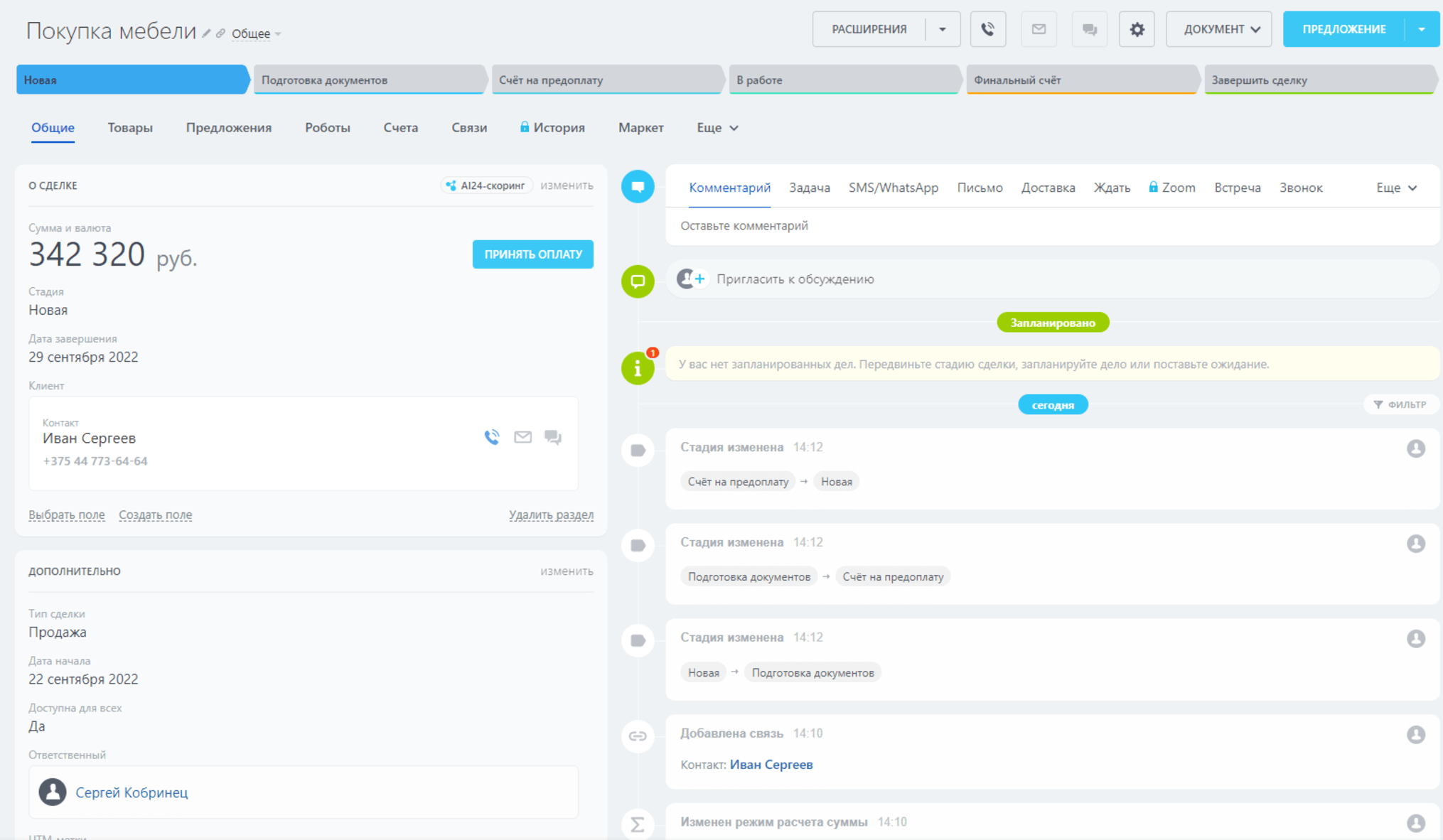Click the ПРЕДЛОЖЕНИЕ button
The height and width of the screenshot is (840, 1443).
(x=1343, y=29)
